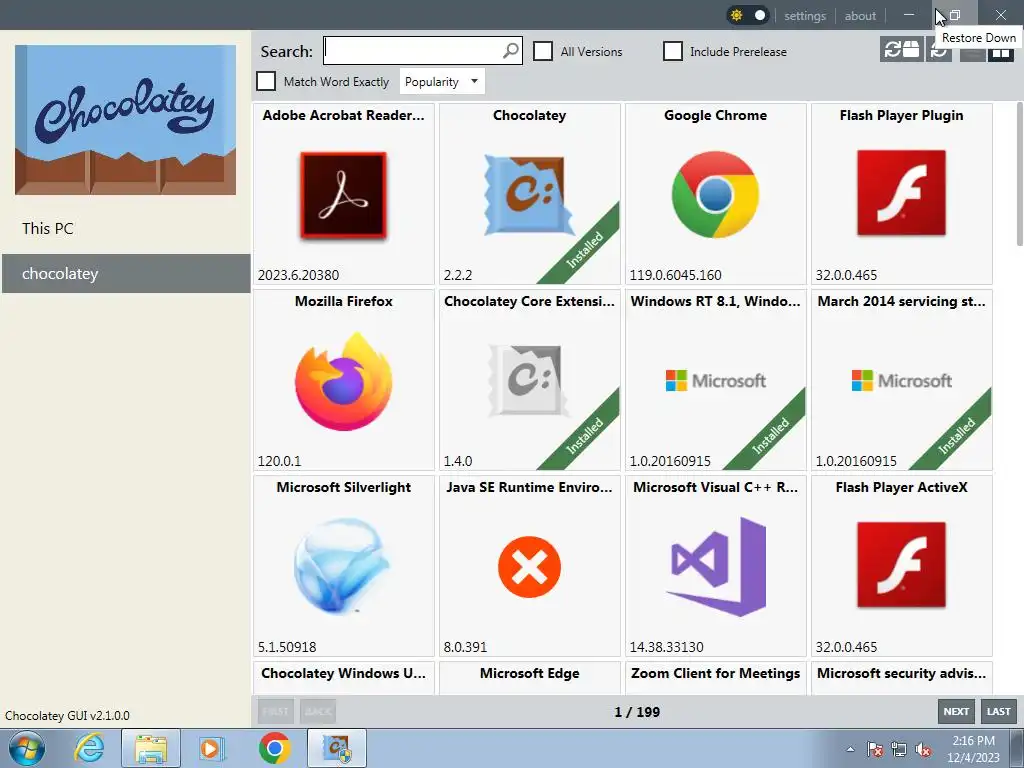
Task: Select the chocolatey source
Action: [x=126, y=274]
